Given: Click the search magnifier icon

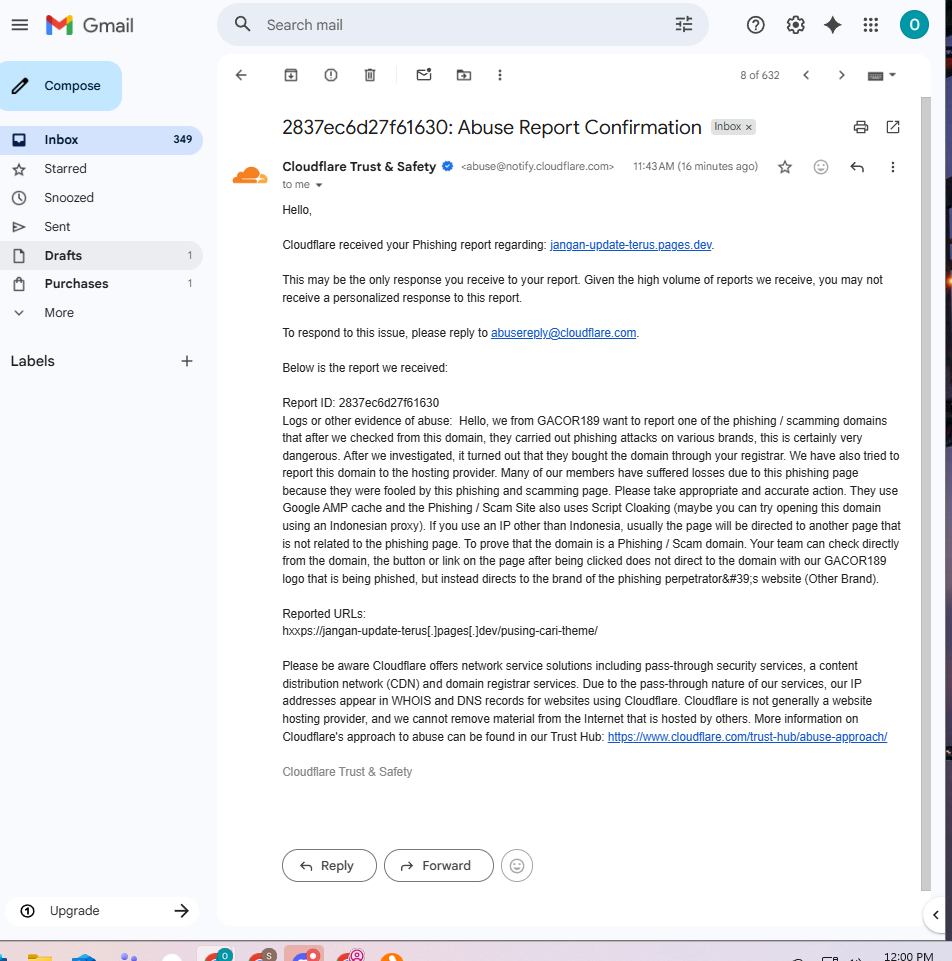Looking at the screenshot, I should pyautogui.click(x=243, y=25).
